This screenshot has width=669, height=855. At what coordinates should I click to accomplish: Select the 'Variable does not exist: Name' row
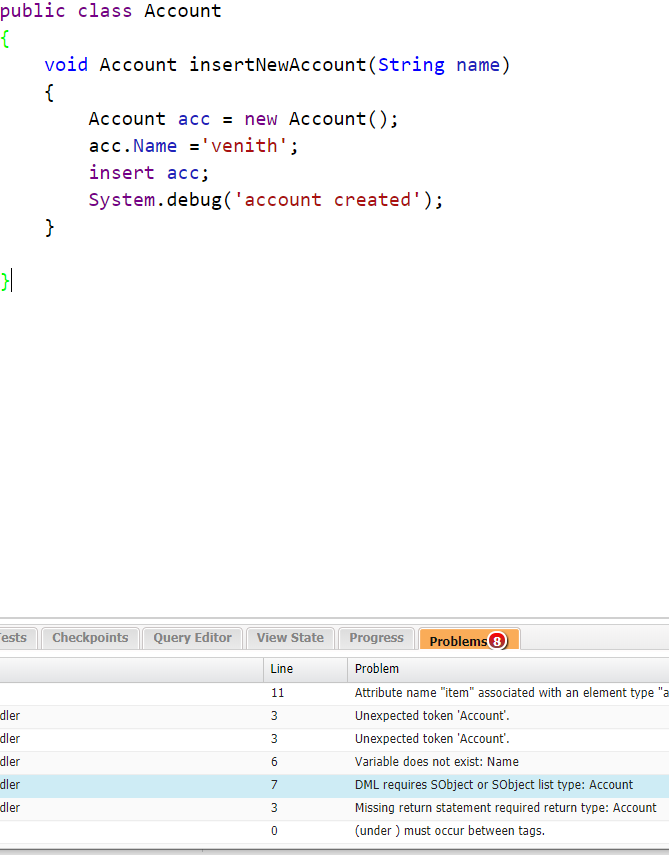[436, 762]
